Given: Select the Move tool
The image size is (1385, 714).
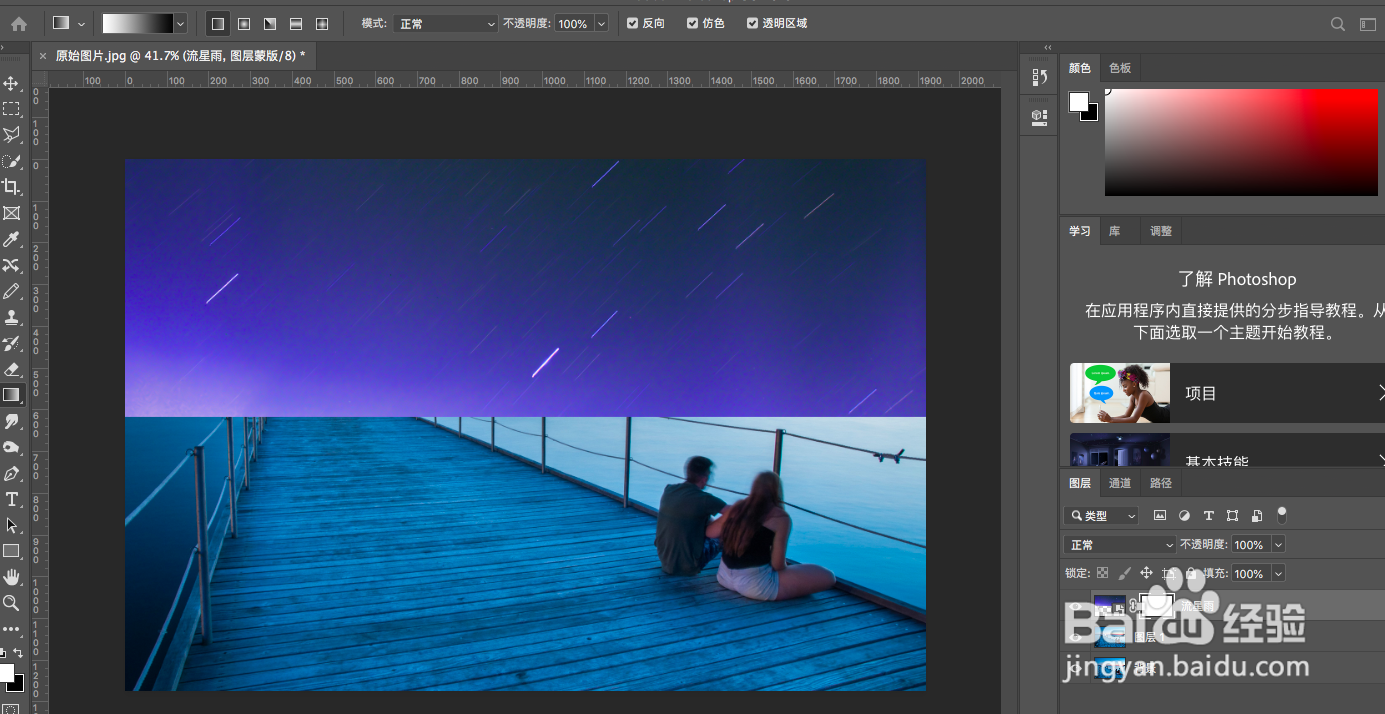Looking at the screenshot, I should [12, 83].
